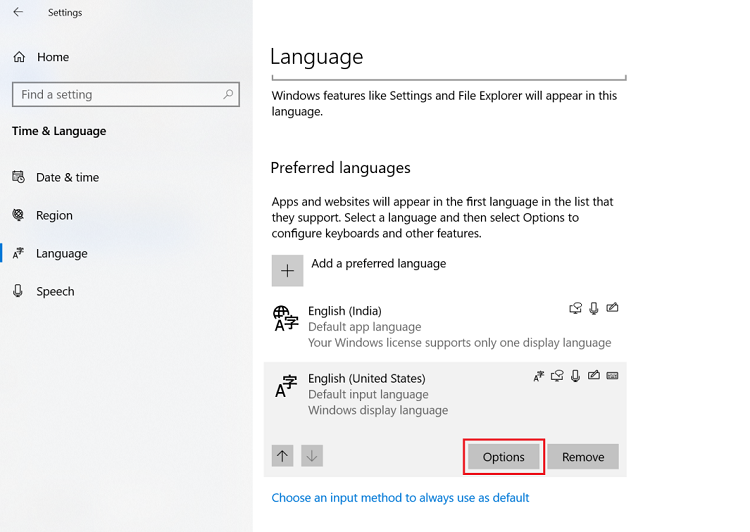The width and height of the screenshot is (750, 532).
Task: Open Date & time settings
Action: coord(67,177)
